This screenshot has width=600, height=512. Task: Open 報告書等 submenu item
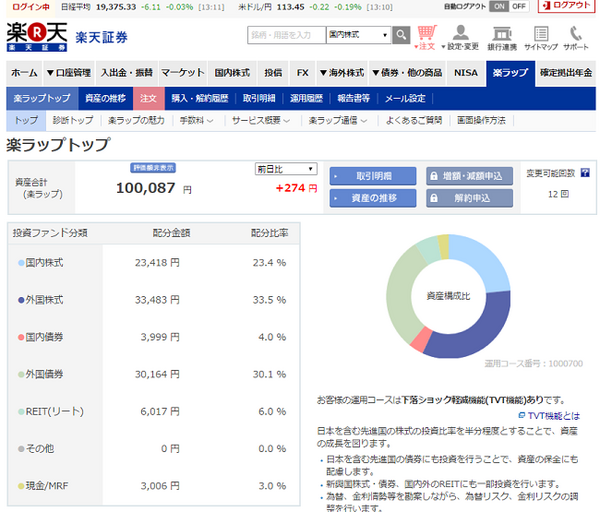pos(353,98)
